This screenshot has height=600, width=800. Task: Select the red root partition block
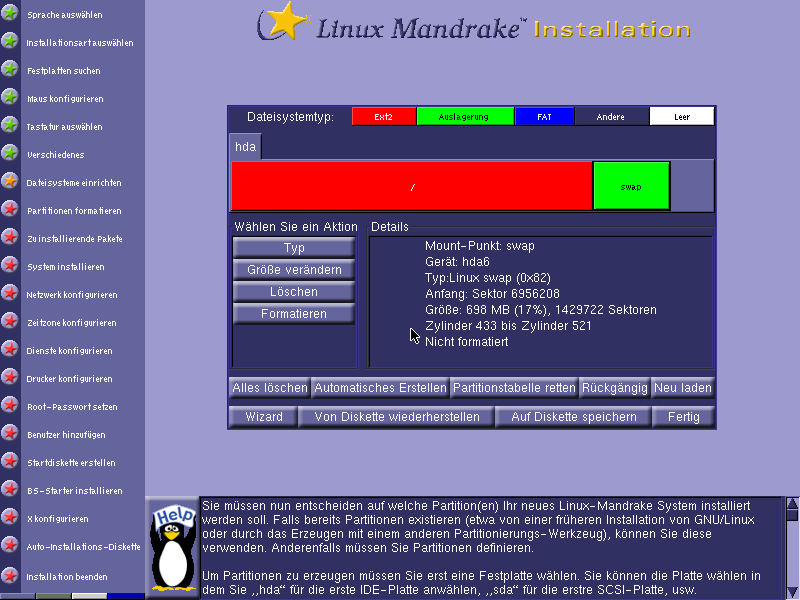coord(411,186)
